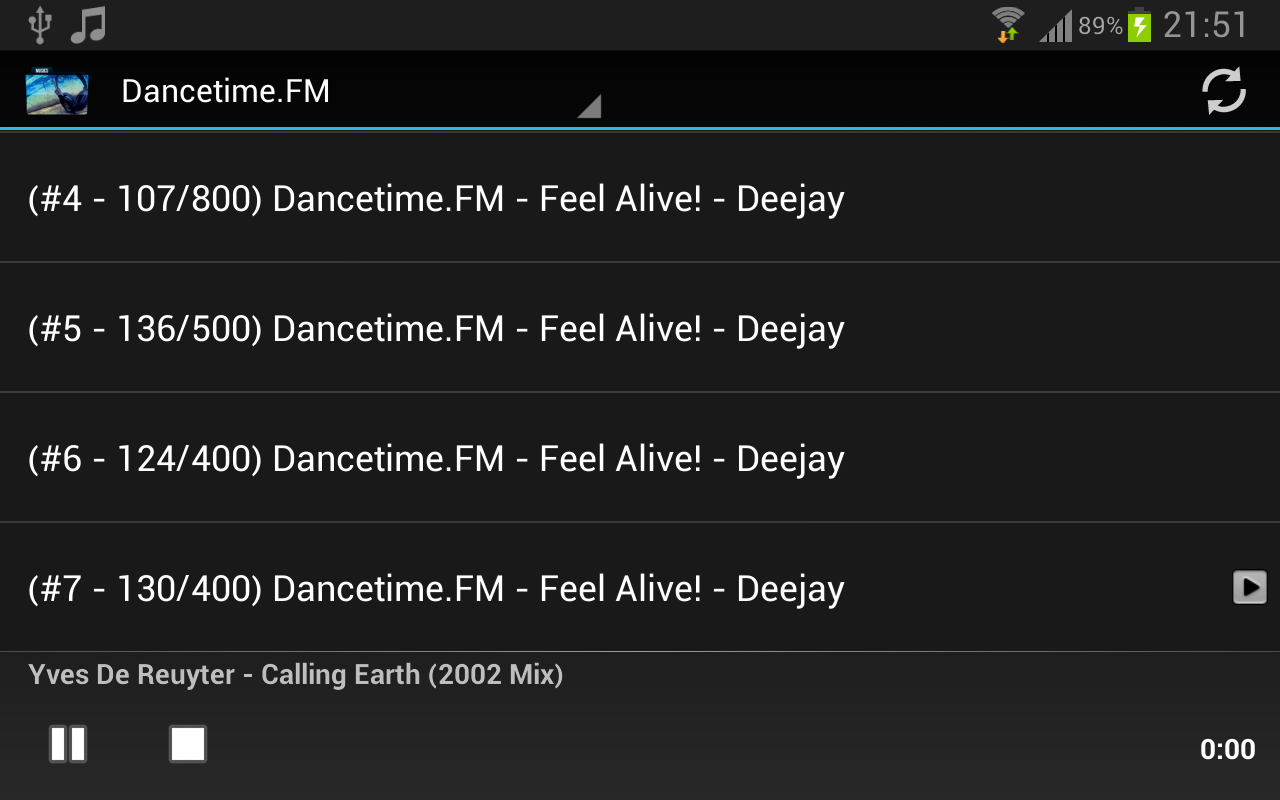The image size is (1280, 800).
Task: Tap the 0:00 elapsed time display
Action: tap(1227, 749)
